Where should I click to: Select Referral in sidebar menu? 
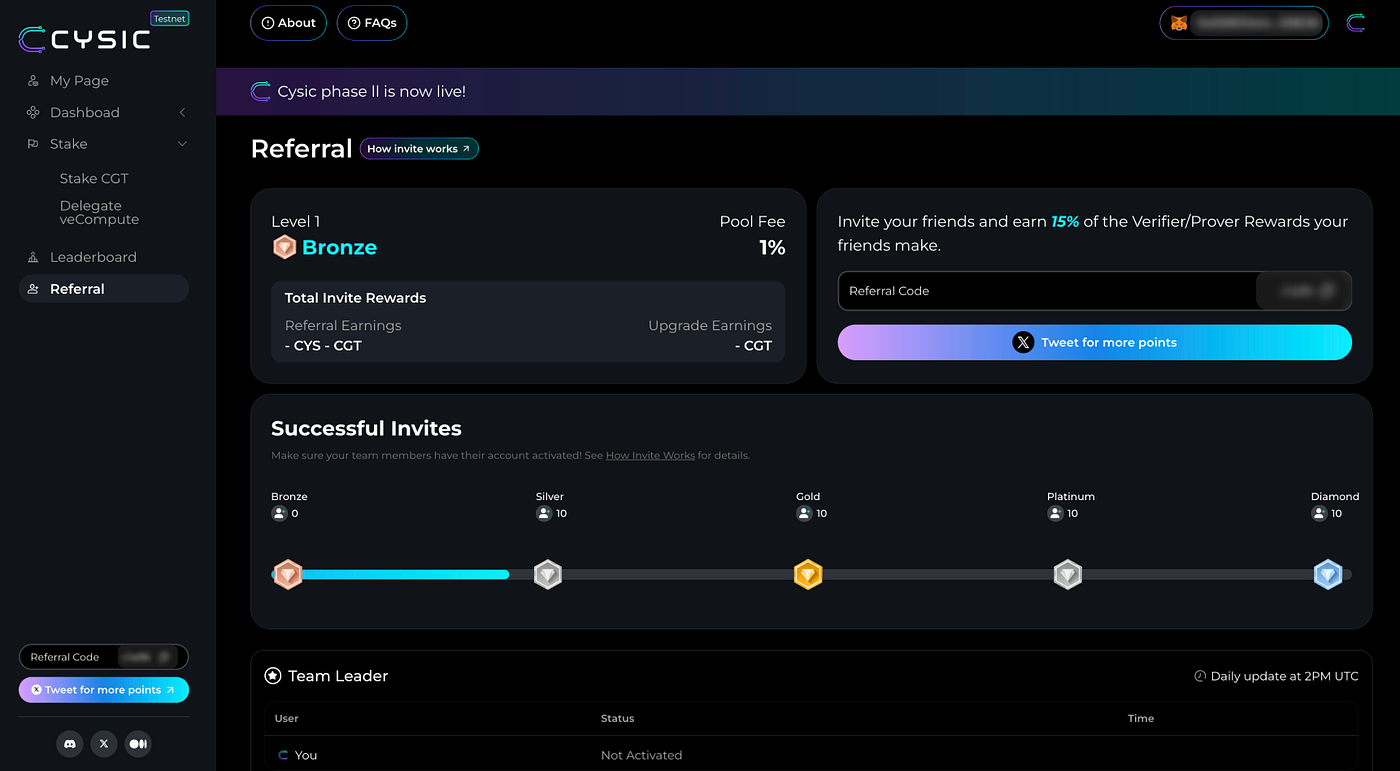coord(104,289)
